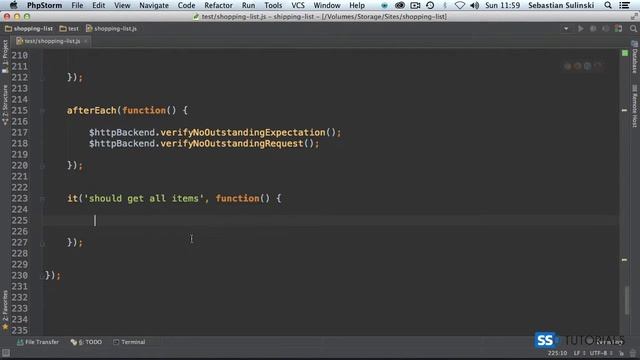This screenshot has width=640, height=360.
Task: Open the Structure tool window on left edge
Action: (5, 105)
